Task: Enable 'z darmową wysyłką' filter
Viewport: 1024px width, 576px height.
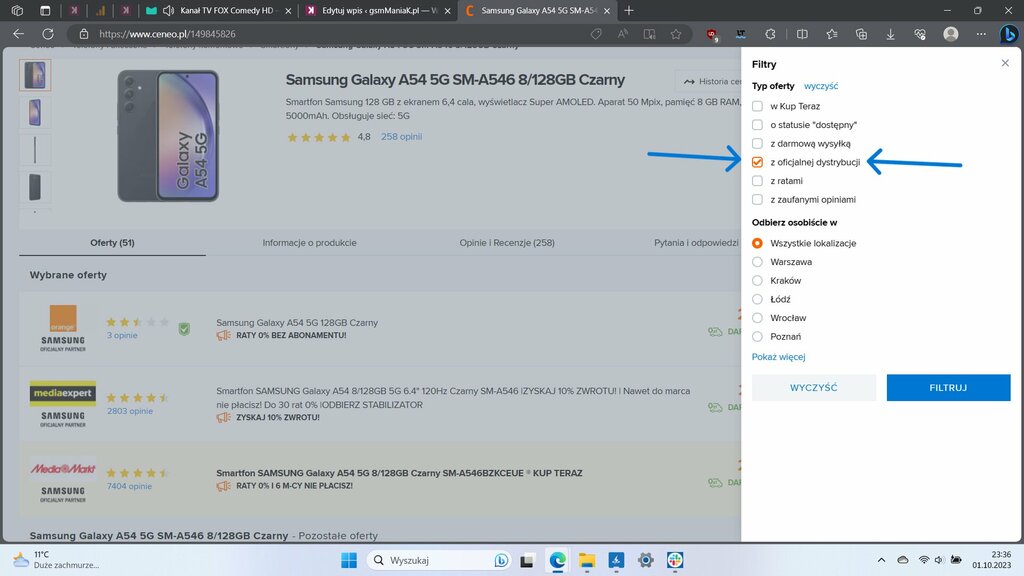Action: point(757,144)
